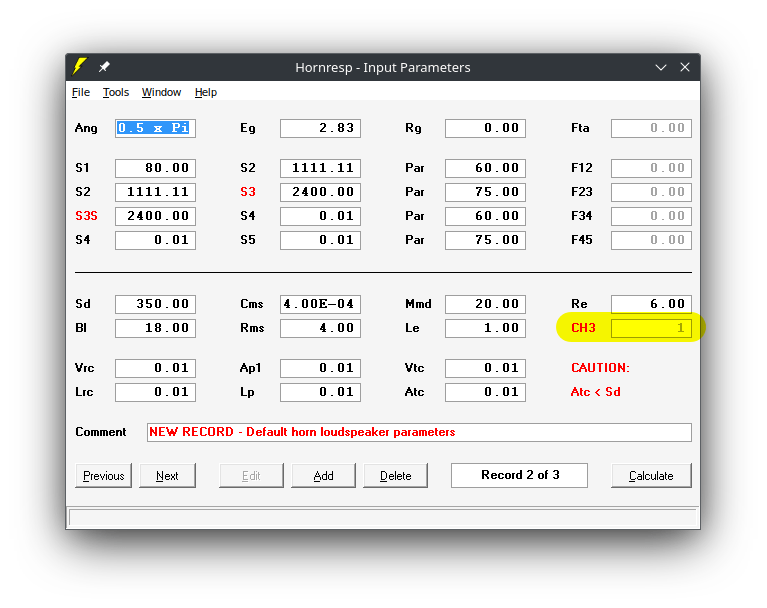Viewport: 767px width, 608px height.
Task: Click the S4 field in the F34 row
Action: click(320, 216)
